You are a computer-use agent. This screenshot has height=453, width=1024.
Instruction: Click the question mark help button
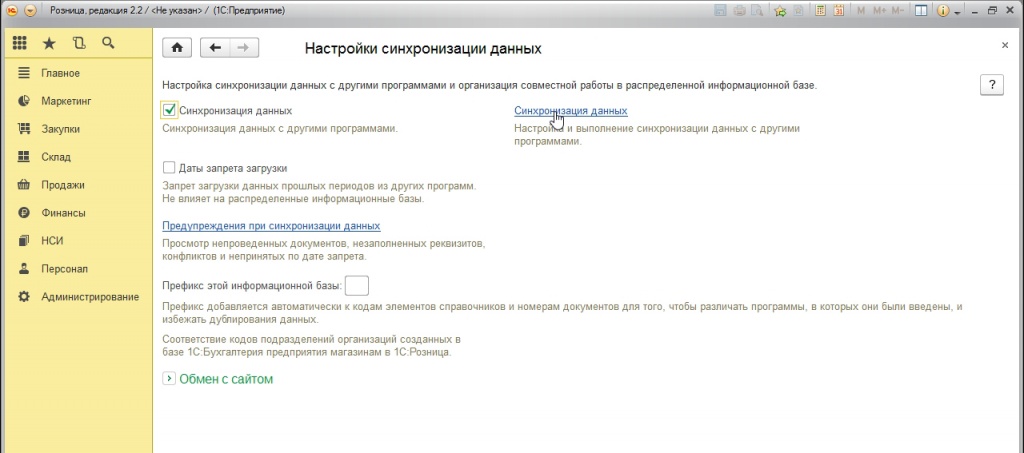(x=991, y=85)
